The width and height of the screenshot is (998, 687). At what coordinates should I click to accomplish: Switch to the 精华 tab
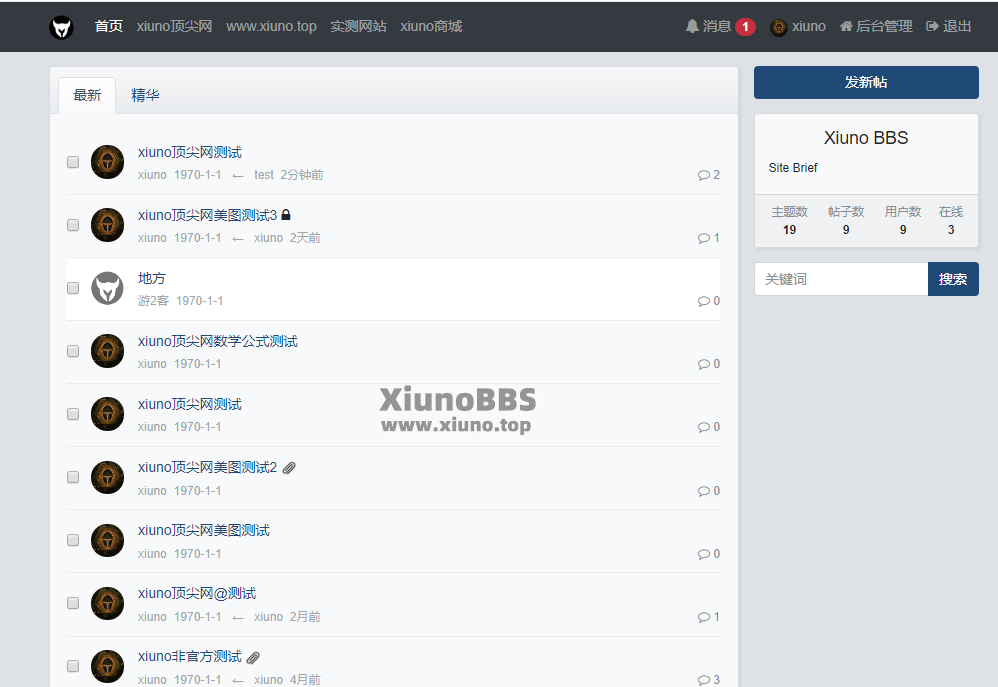click(x=145, y=96)
